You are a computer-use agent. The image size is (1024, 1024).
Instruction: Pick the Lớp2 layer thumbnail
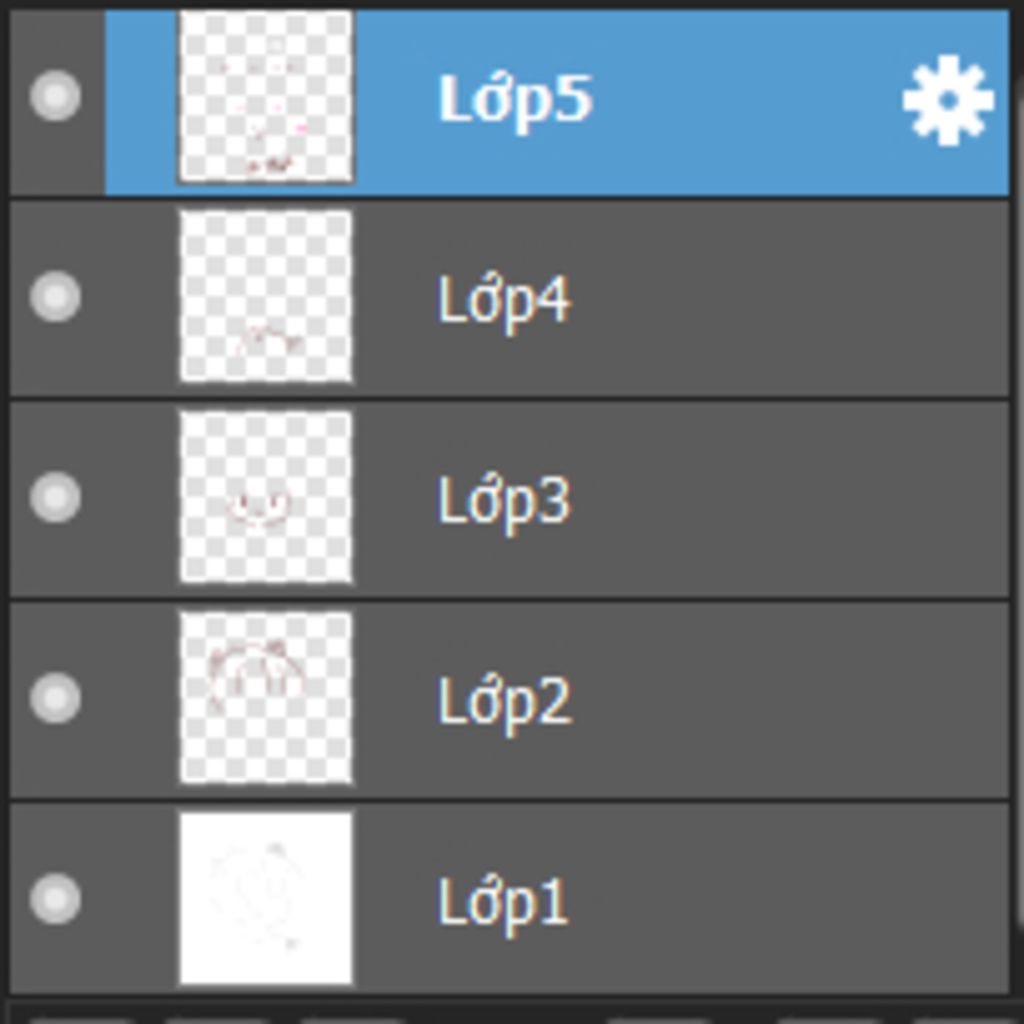click(x=266, y=697)
